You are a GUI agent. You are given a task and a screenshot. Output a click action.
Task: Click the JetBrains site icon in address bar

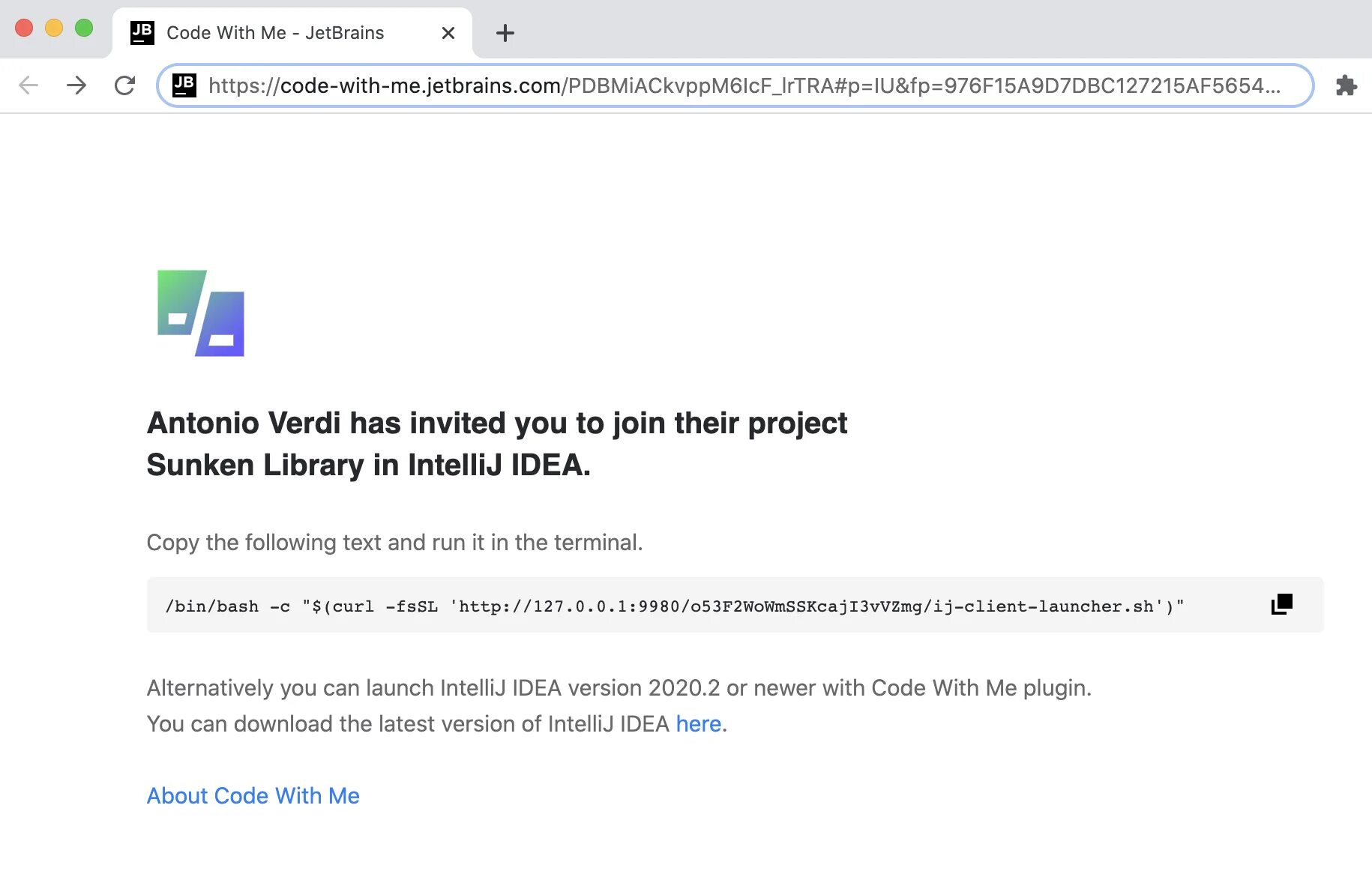point(184,85)
